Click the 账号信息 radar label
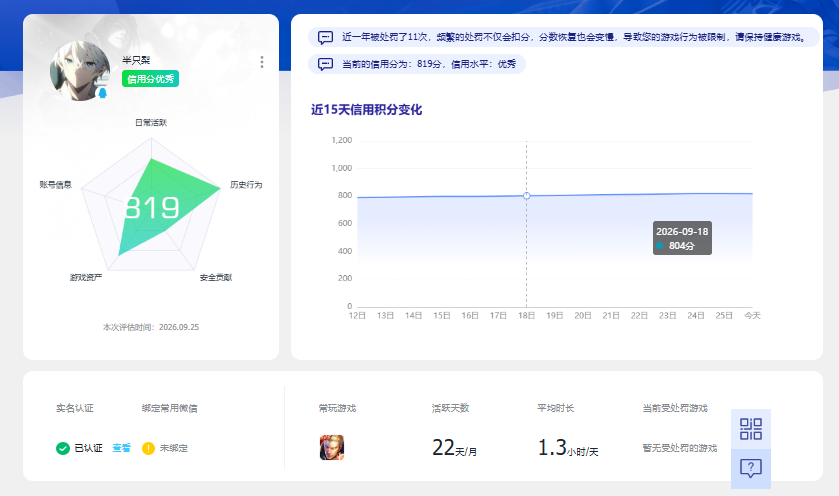Viewport: 839px width, 496px height. click(x=56, y=185)
